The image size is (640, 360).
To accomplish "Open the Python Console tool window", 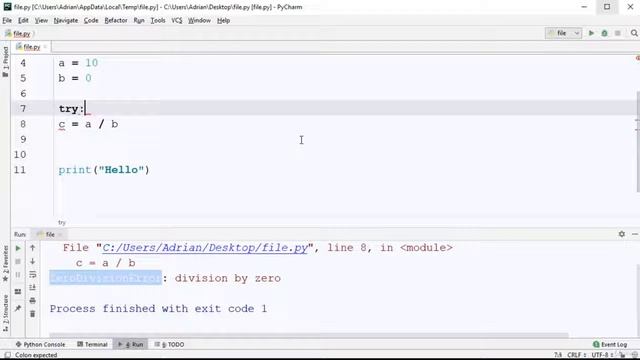I will click(x=40, y=344).
